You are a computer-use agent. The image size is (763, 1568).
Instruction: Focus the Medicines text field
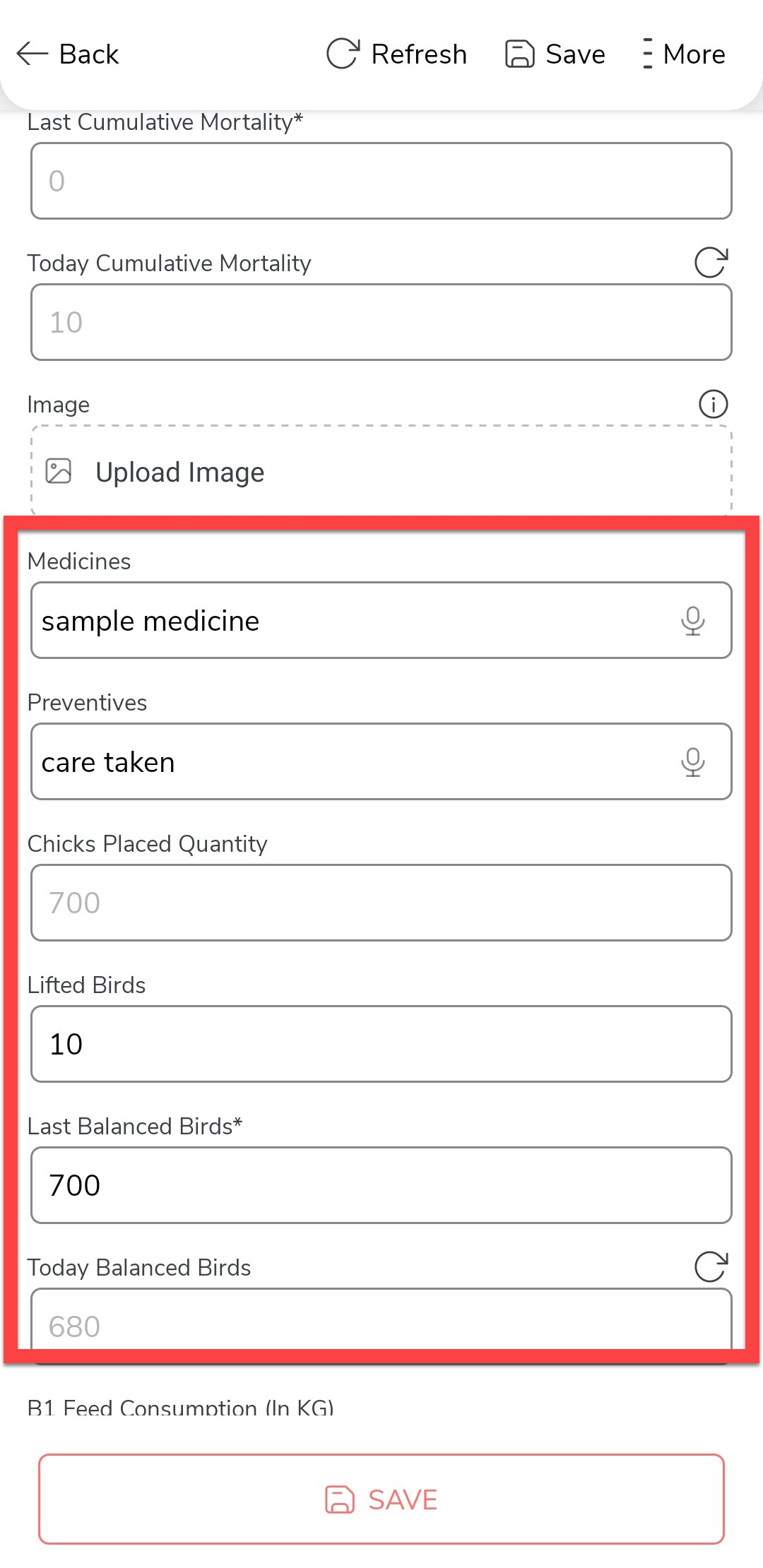[x=346, y=621]
